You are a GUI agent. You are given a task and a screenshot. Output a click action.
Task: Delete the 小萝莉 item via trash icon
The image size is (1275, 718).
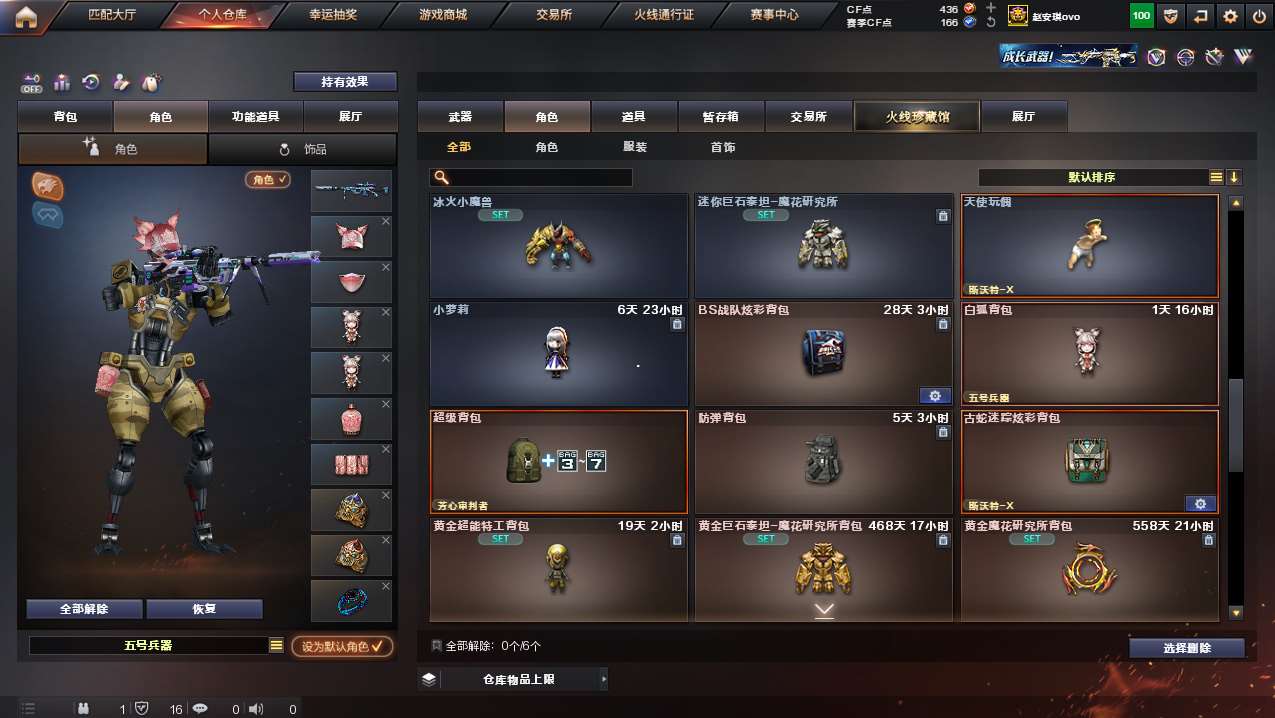point(677,324)
